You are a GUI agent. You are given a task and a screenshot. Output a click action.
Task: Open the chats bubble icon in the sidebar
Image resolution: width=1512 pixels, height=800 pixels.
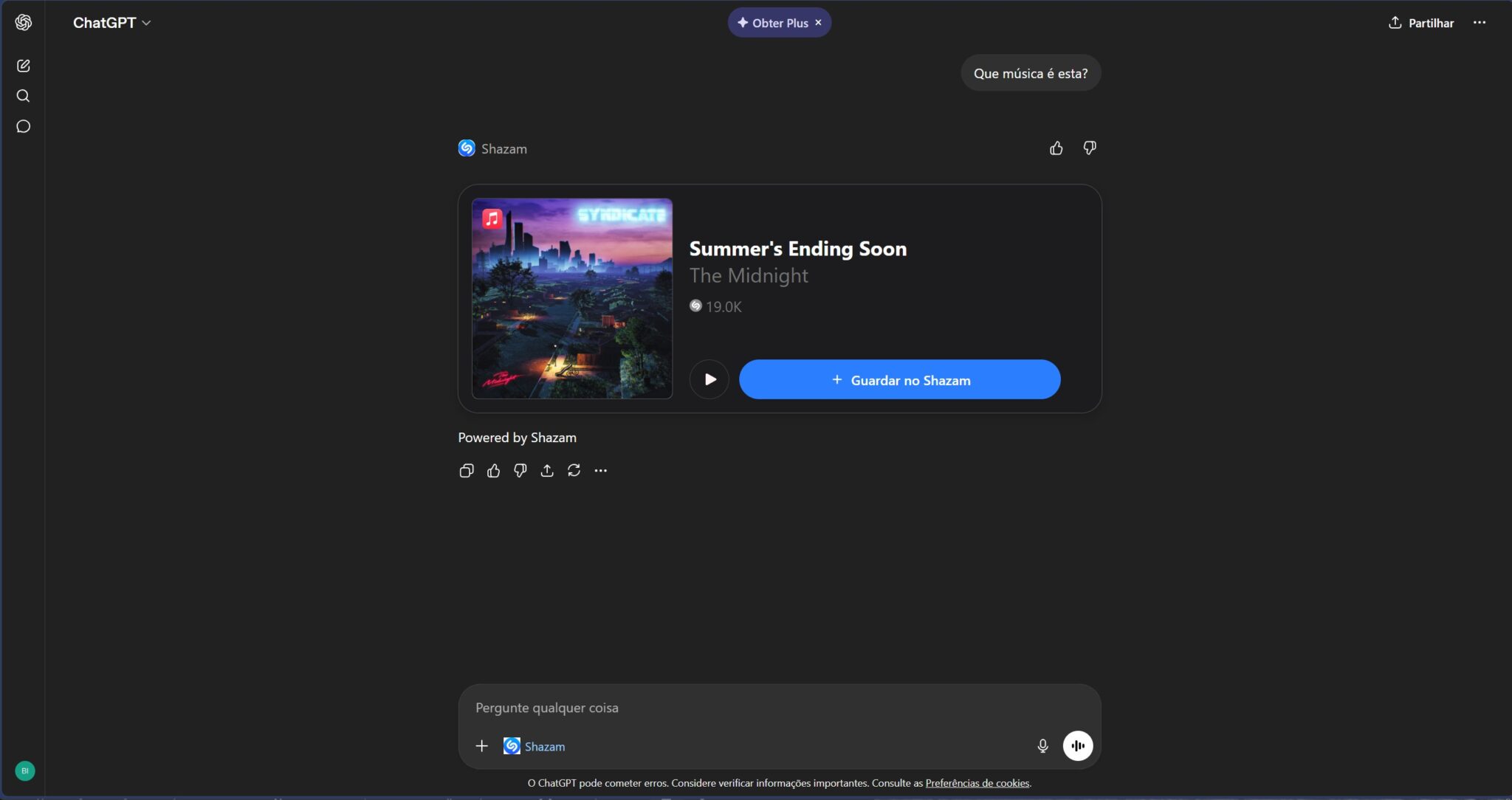[x=24, y=126]
